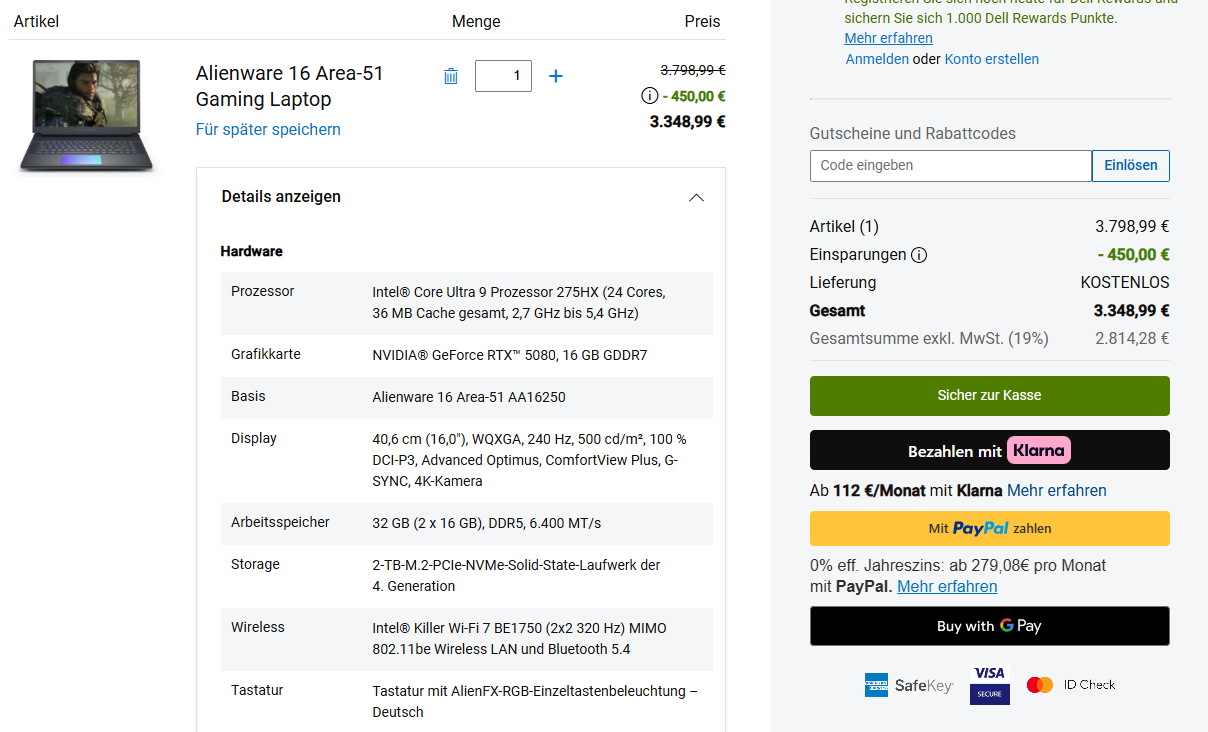
Task: Click the quantity input field
Action: pyautogui.click(x=503, y=76)
